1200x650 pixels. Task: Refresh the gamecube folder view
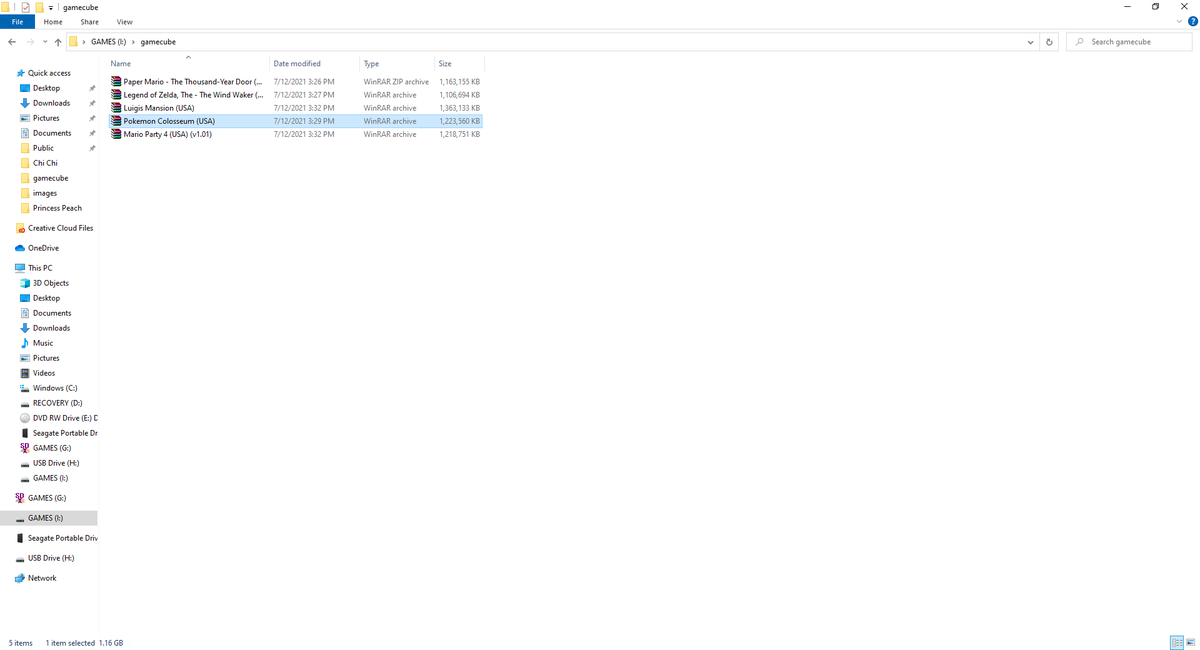pos(1049,42)
